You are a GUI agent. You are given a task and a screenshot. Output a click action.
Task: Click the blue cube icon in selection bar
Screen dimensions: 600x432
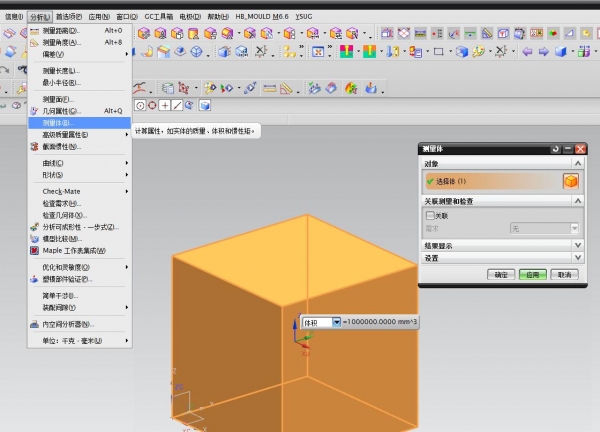205,105
